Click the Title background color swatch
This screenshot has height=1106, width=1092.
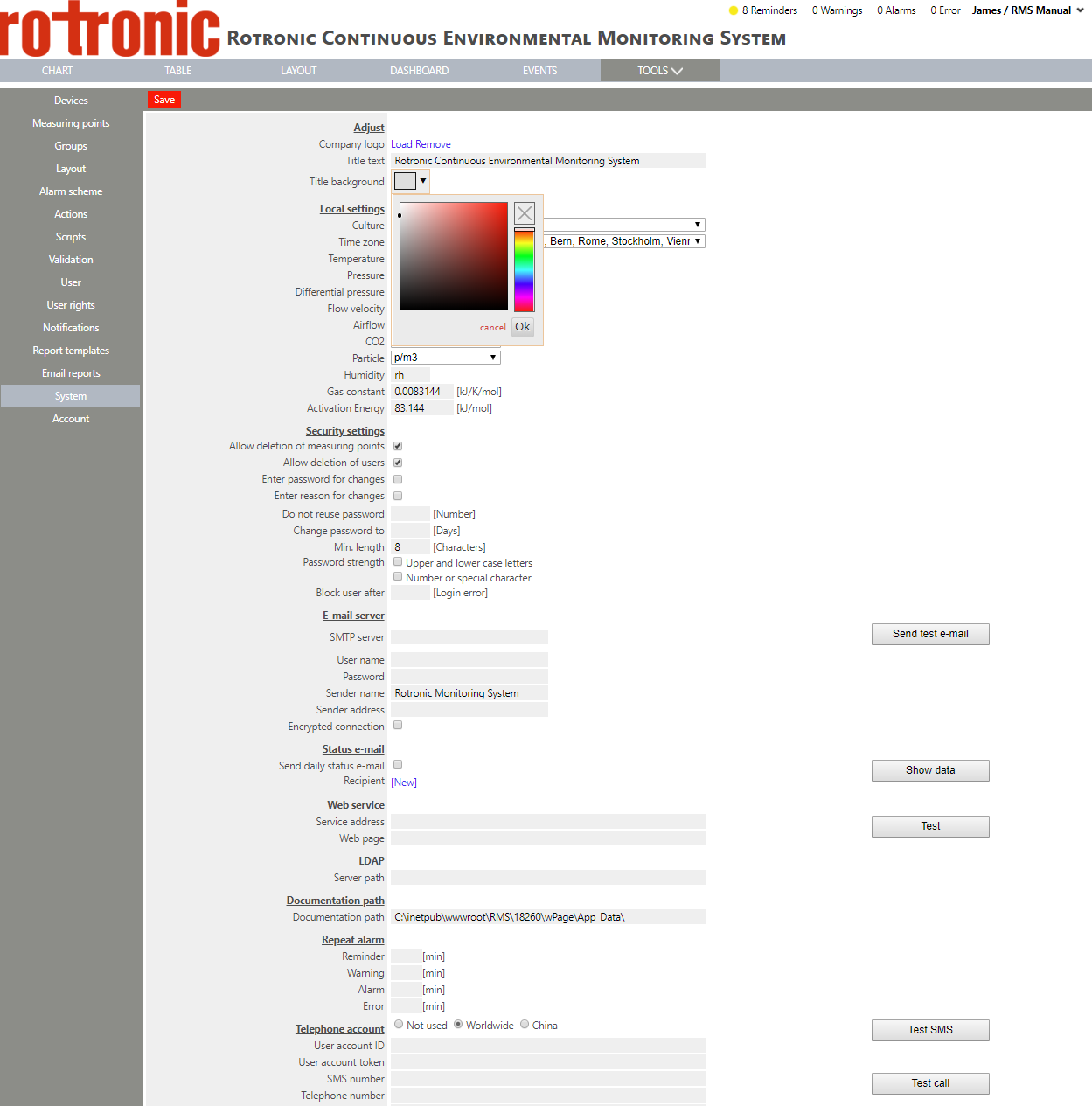tap(405, 181)
